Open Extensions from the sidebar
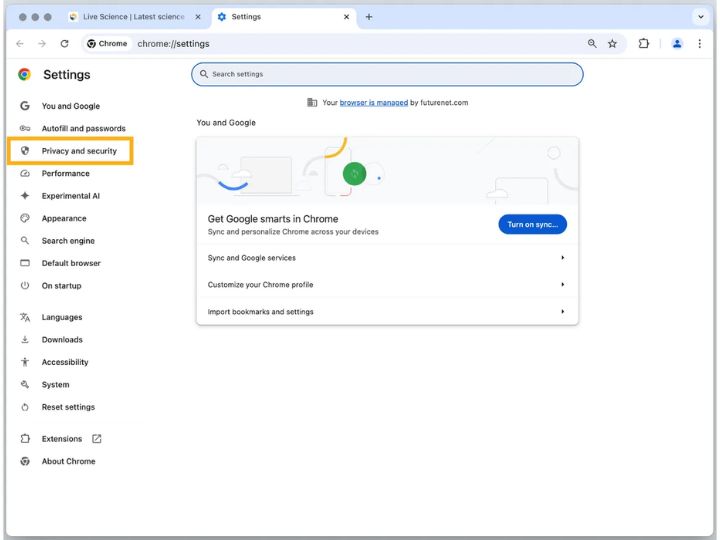Screen dimensions: 720x540 click(x=62, y=439)
